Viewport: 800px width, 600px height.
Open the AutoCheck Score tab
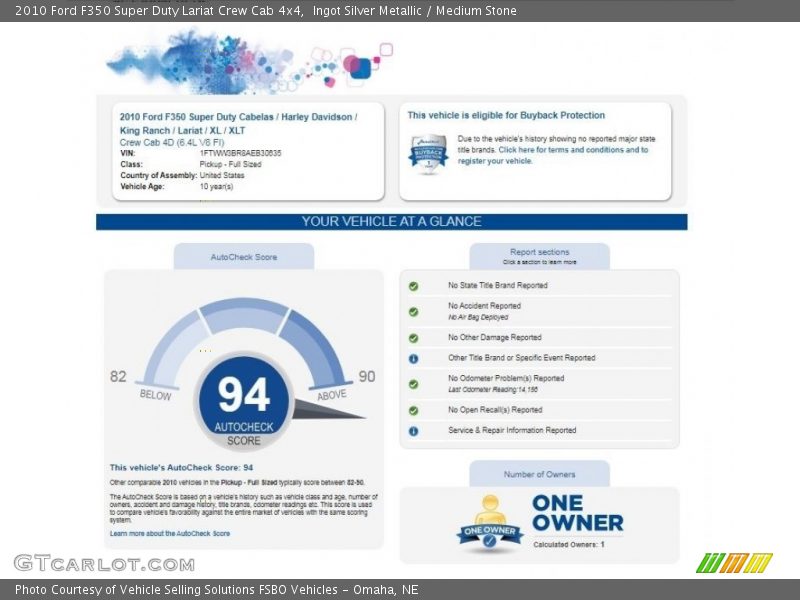tap(244, 257)
